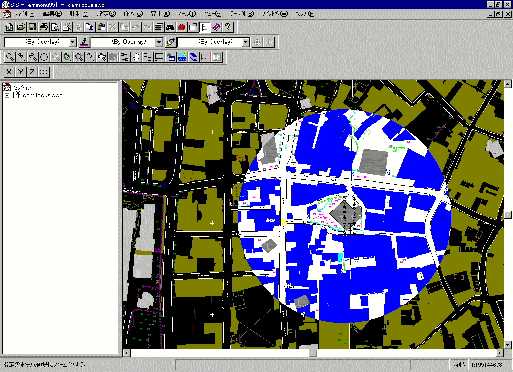
Task: Open the Edit menu
Action: [x=52, y=14]
